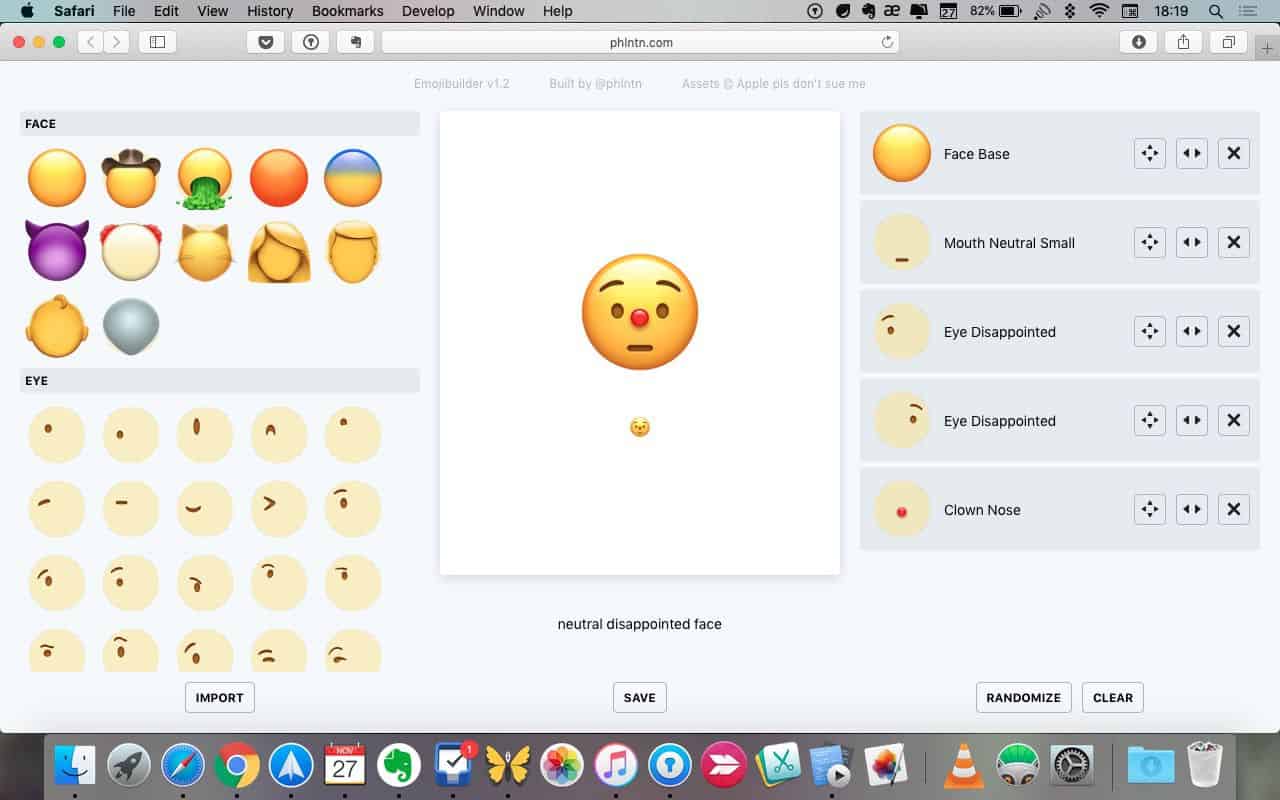Choose the cowboy hat face
Screen dimensions: 1280x800
click(x=131, y=178)
